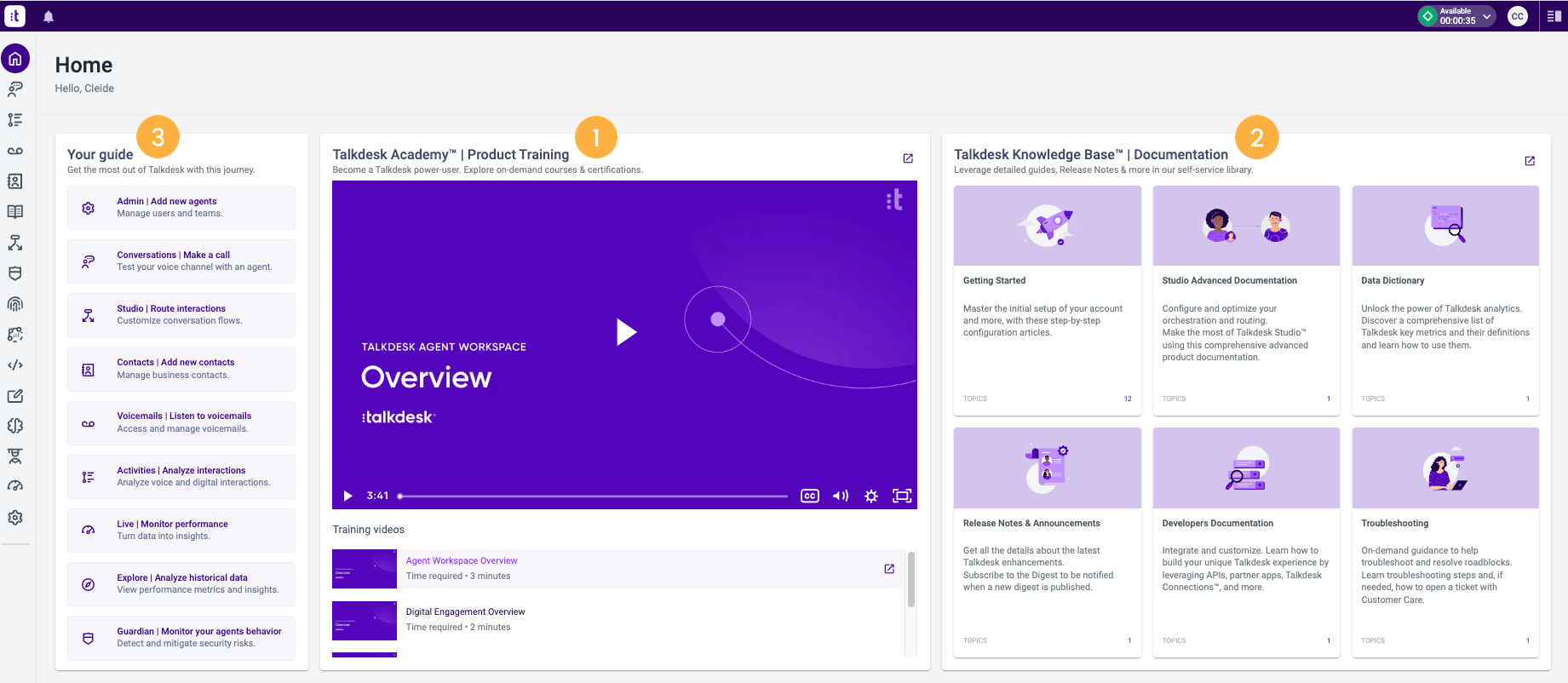
Task: Open Admin gear icon in sidebar
Action: pos(15,517)
